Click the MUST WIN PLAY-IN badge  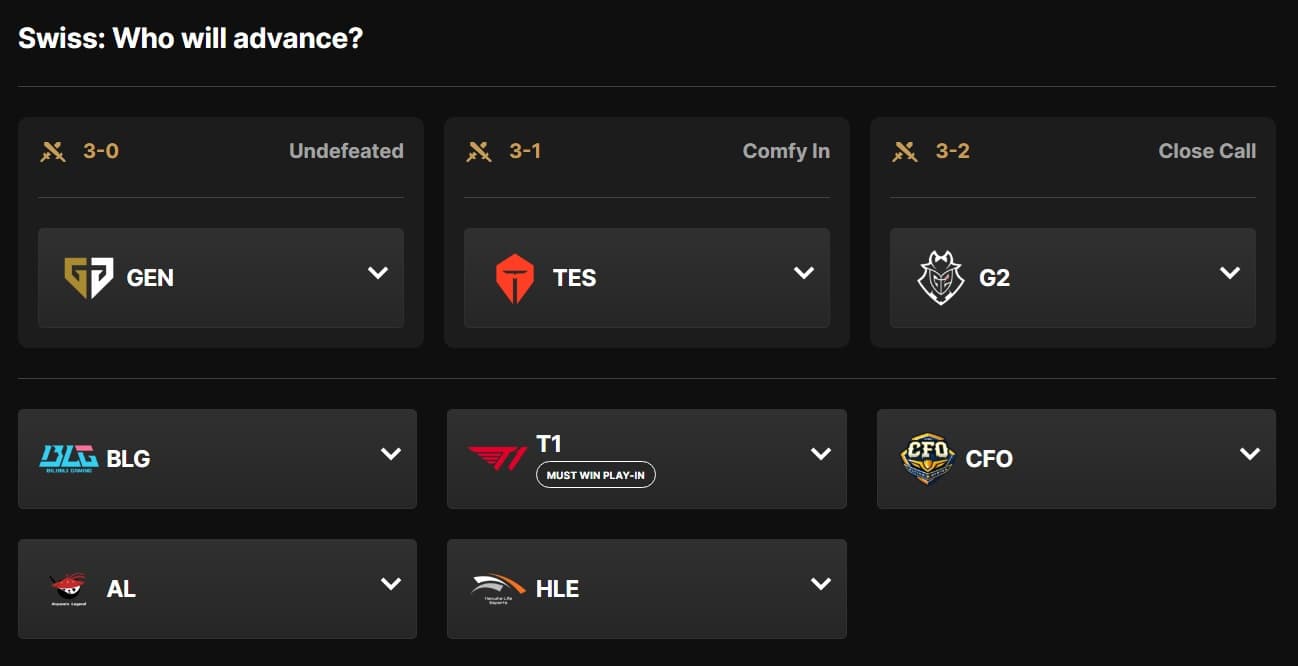click(x=596, y=474)
